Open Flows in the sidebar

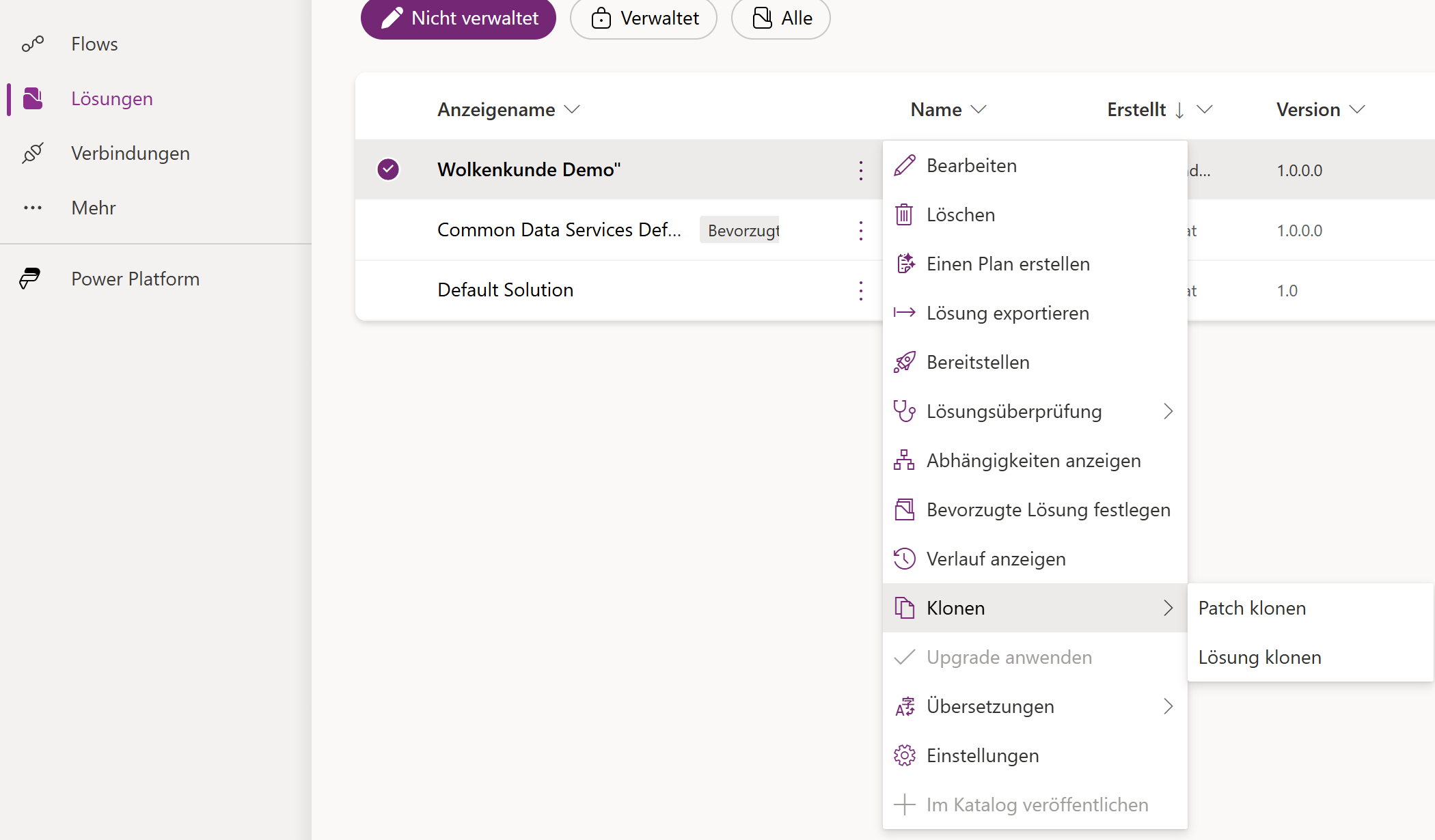[x=94, y=44]
